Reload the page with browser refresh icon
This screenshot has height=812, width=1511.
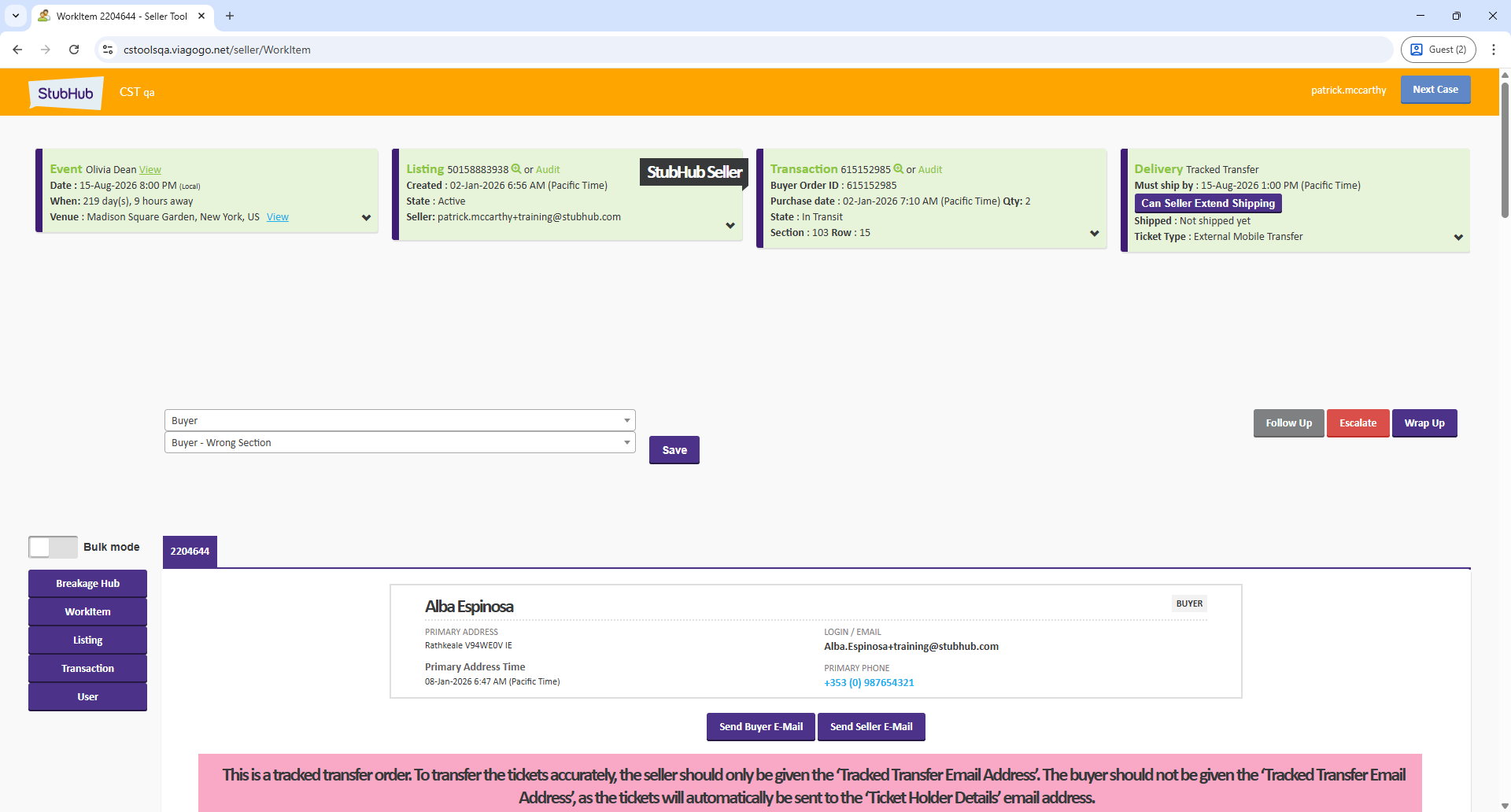pos(74,50)
